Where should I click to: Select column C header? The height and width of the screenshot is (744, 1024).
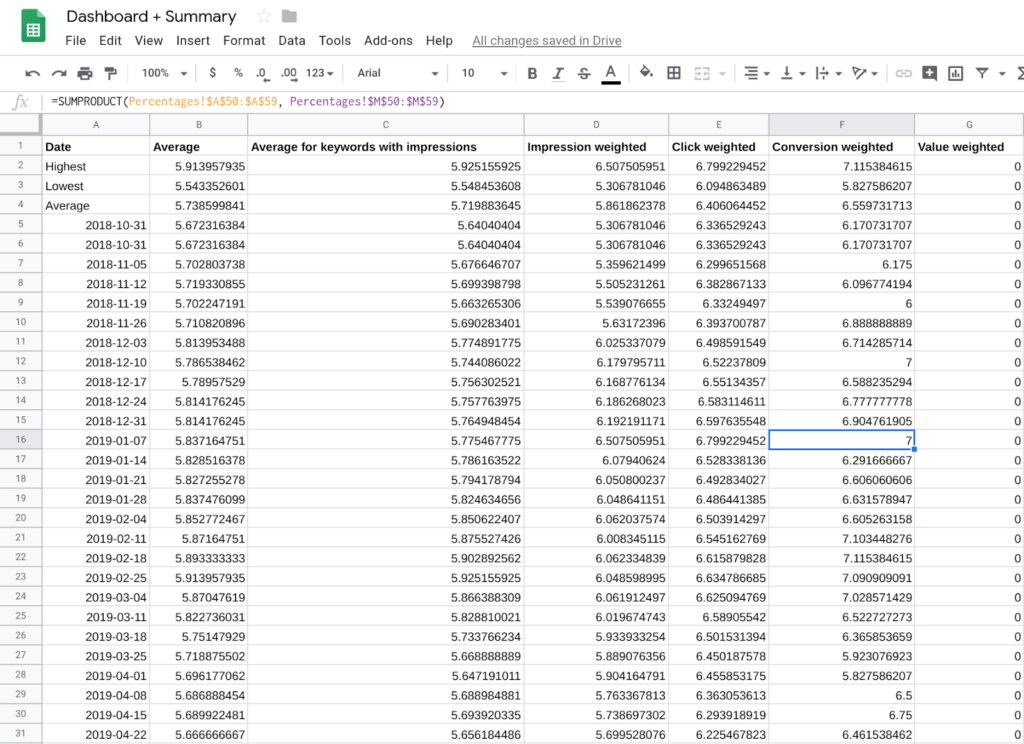coord(386,124)
